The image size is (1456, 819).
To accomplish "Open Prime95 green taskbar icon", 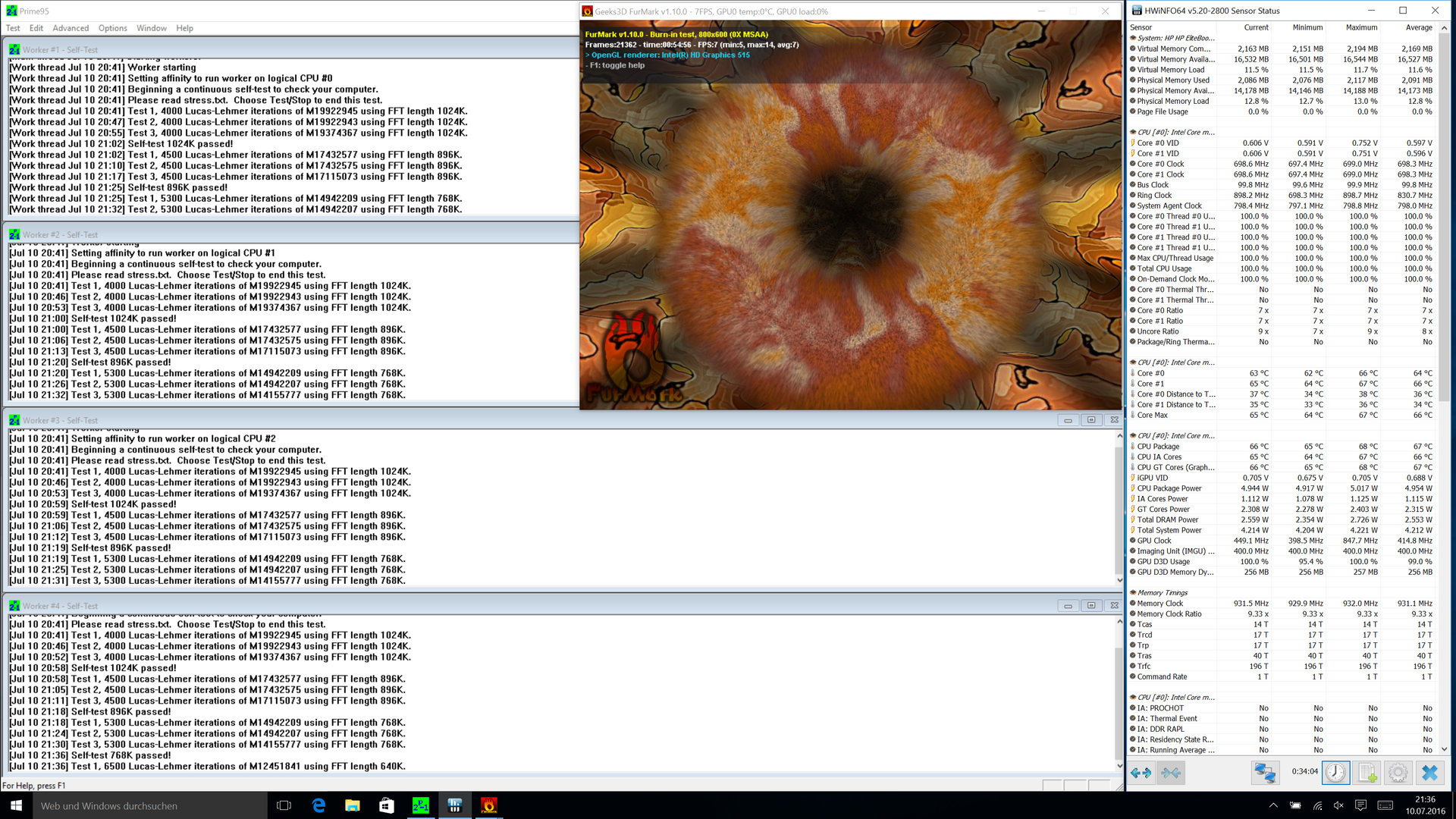I will click(x=420, y=805).
